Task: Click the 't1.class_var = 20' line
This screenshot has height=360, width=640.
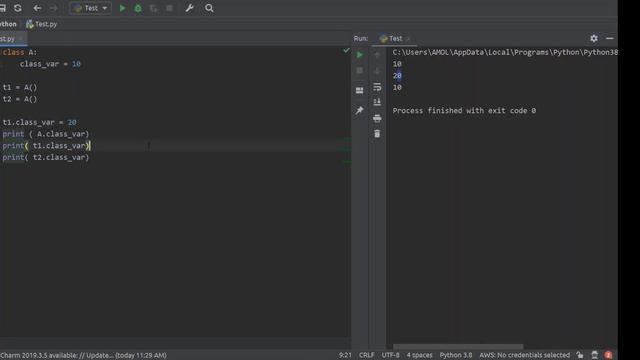Action: point(39,122)
